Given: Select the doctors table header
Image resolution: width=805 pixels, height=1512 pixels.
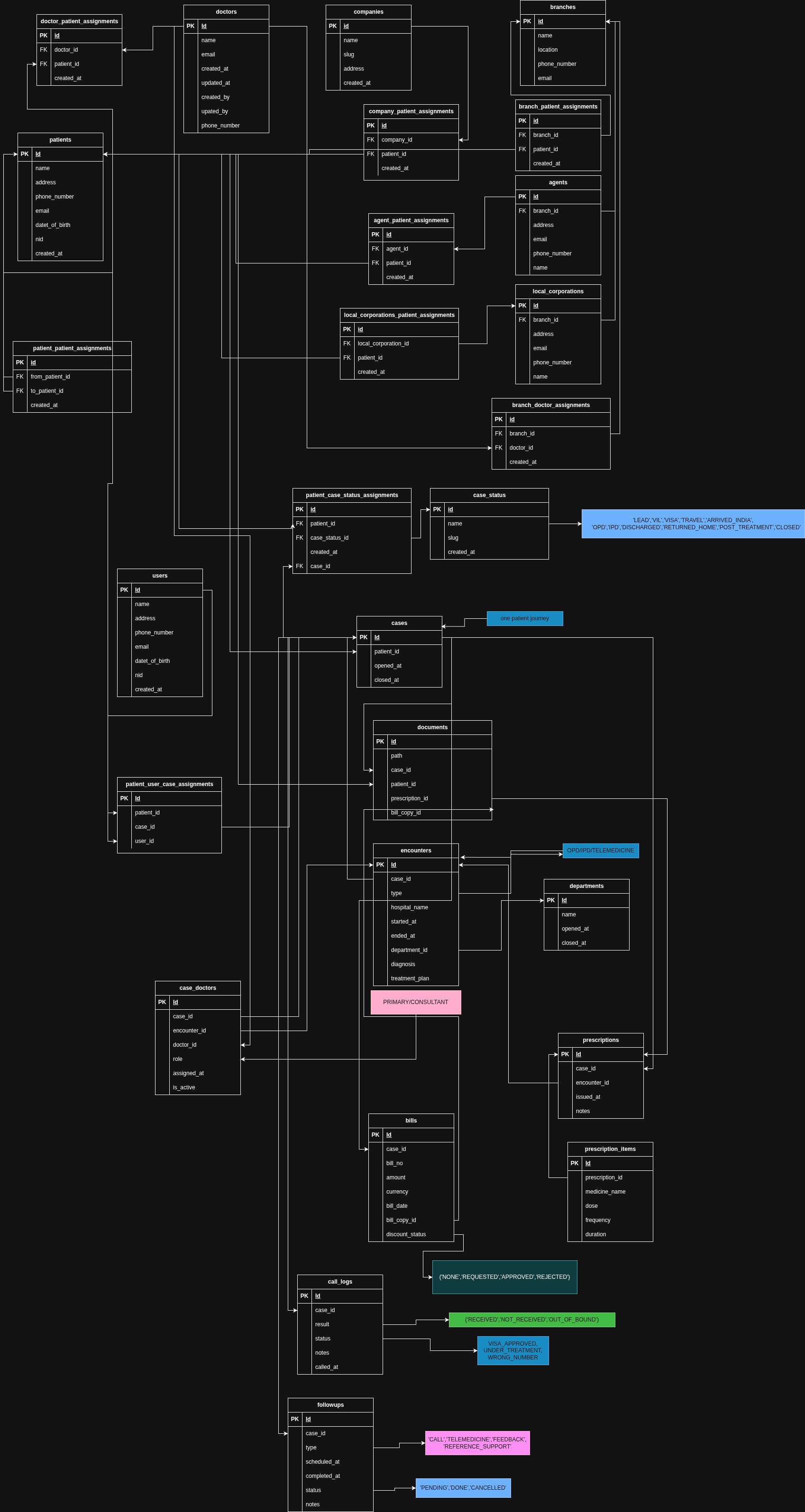Looking at the screenshot, I should [226, 12].
